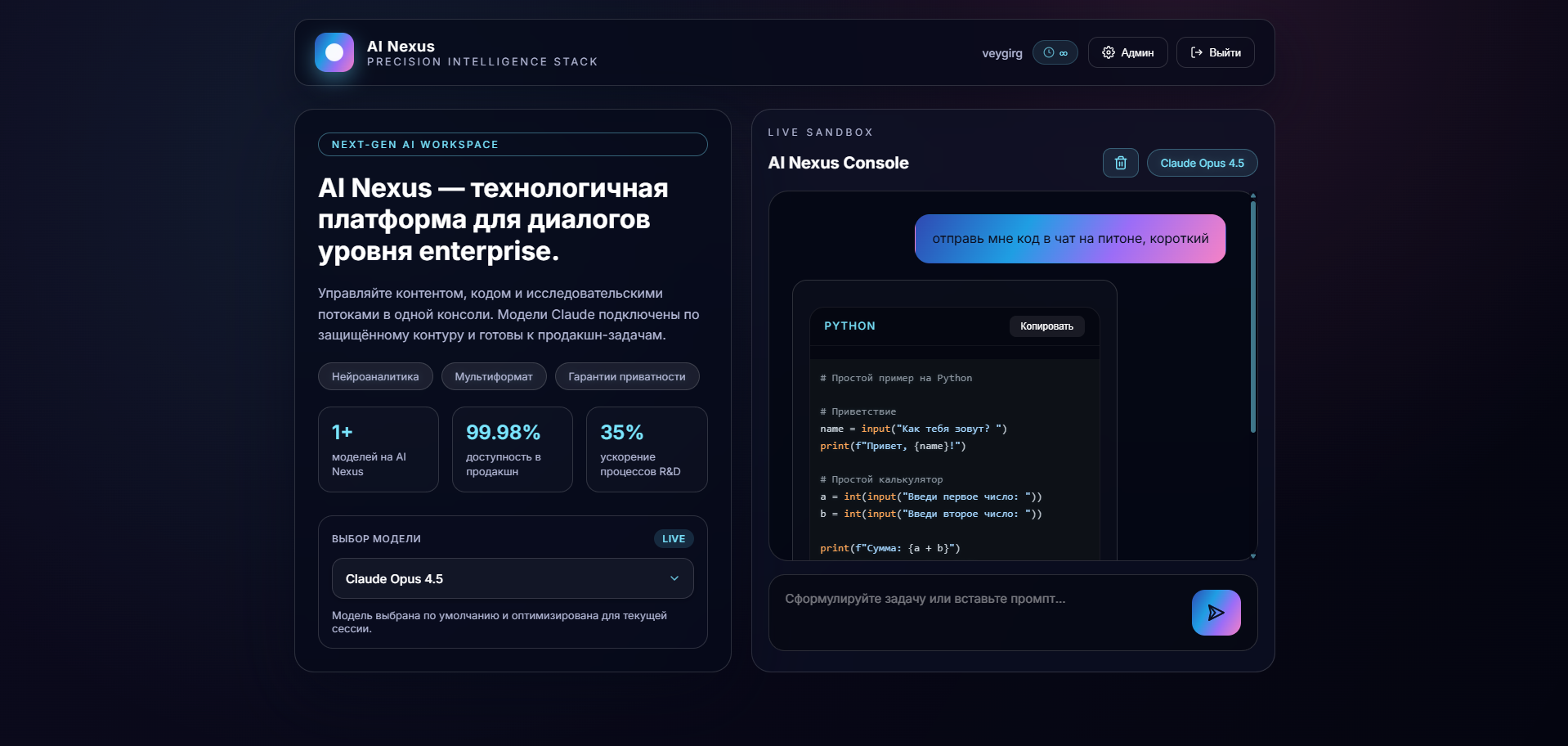Toggle the Мультиформат chip

click(493, 376)
